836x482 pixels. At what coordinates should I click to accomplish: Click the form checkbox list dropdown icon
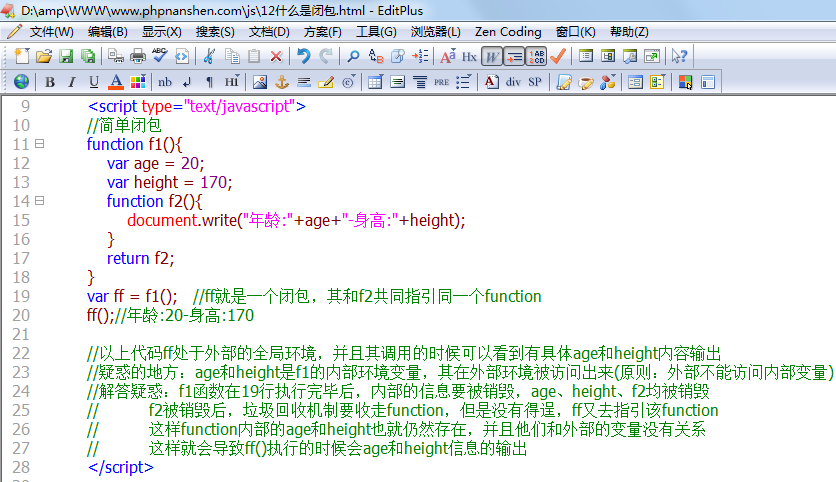point(657,82)
